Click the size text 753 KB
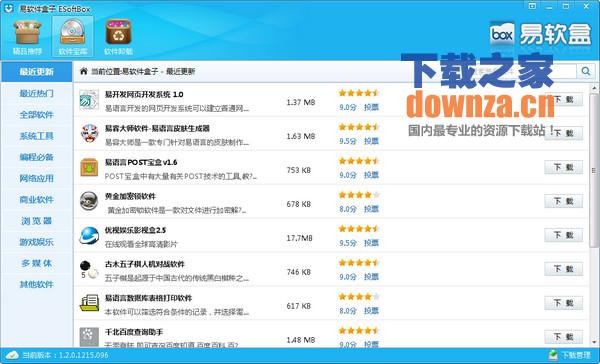This screenshot has height=364, width=600. 299,170
